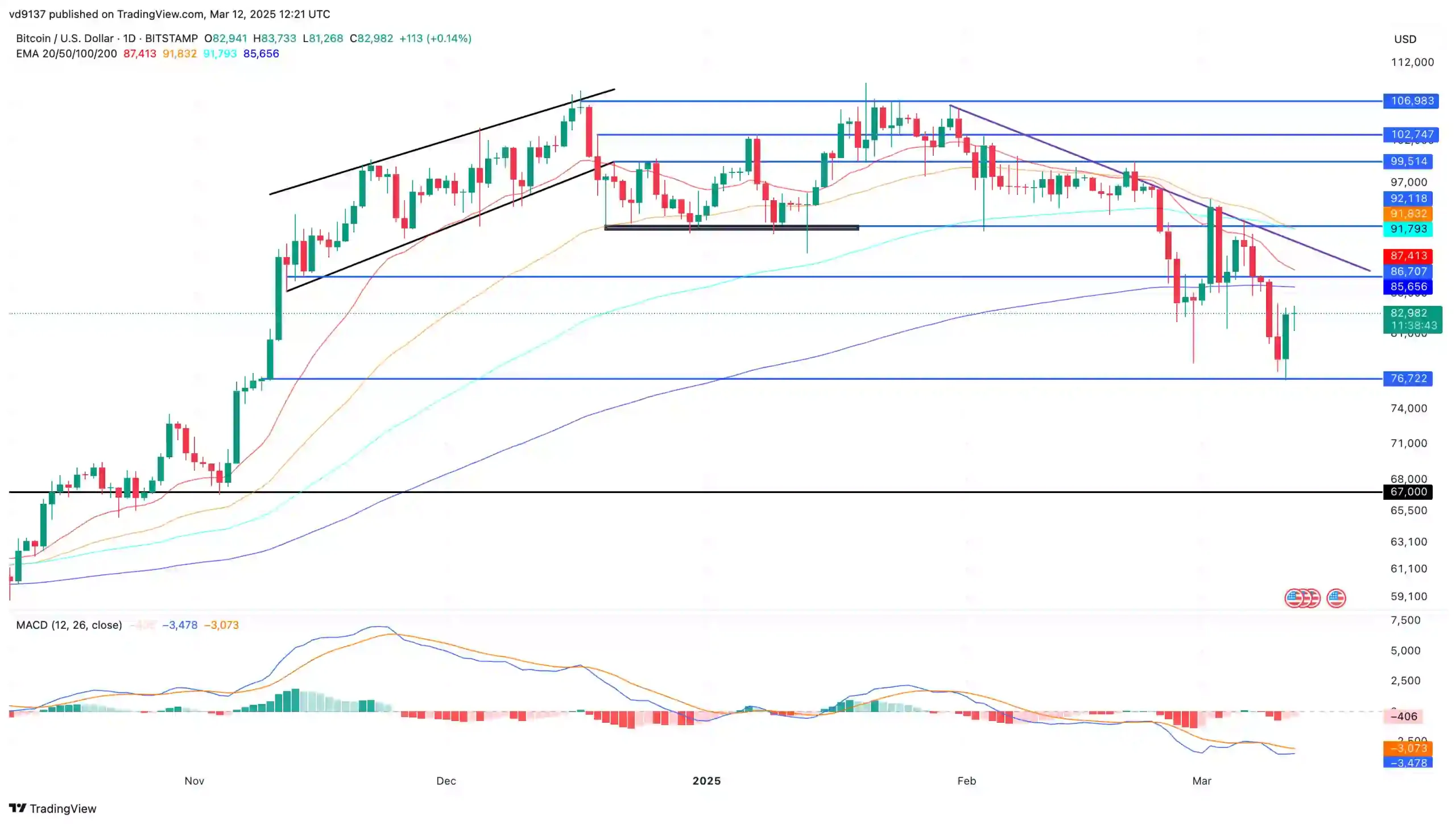Click the USD currency label on price axis
1456x824 pixels.
pyautogui.click(x=1405, y=39)
